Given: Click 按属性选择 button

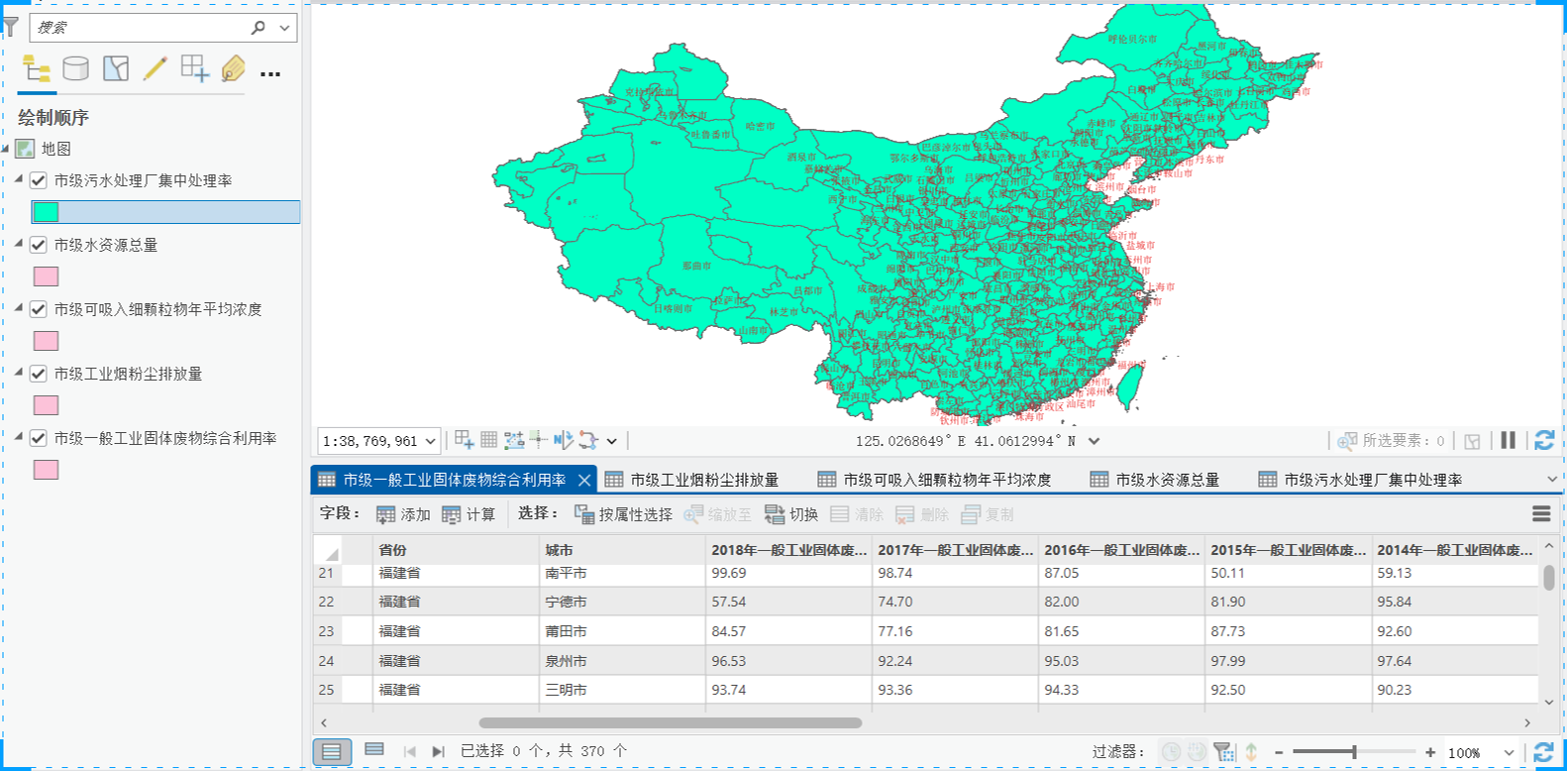Looking at the screenshot, I should 623,514.
